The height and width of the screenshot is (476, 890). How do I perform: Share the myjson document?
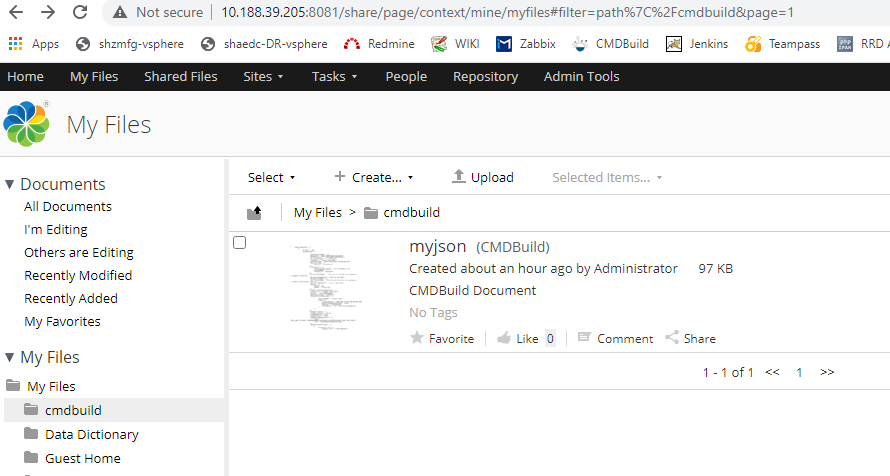click(x=690, y=339)
